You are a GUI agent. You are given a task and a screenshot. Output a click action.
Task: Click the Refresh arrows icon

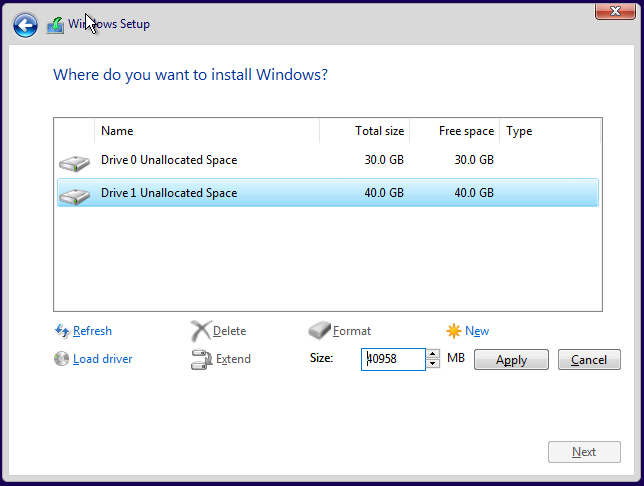pyautogui.click(x=62, y=331)
